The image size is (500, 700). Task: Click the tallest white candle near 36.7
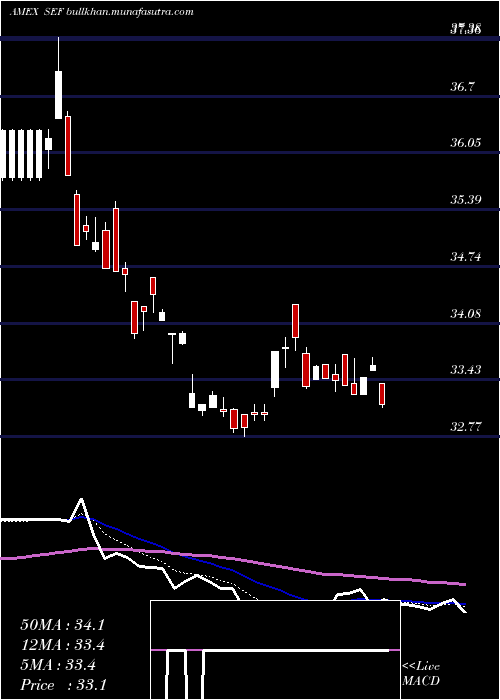58,95
